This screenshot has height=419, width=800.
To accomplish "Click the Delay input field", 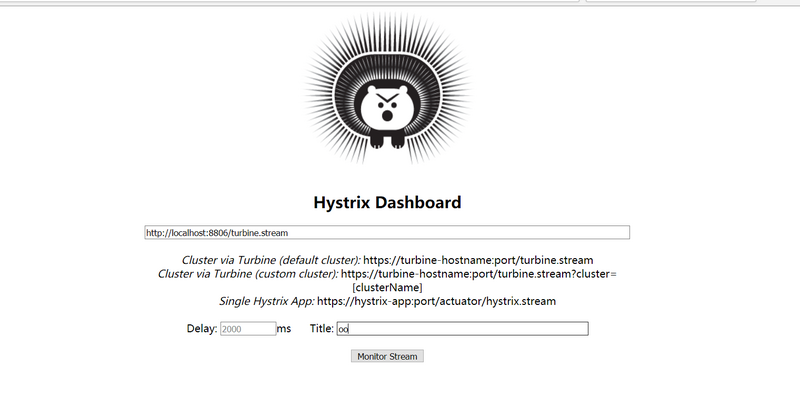I will coord(248,329).
